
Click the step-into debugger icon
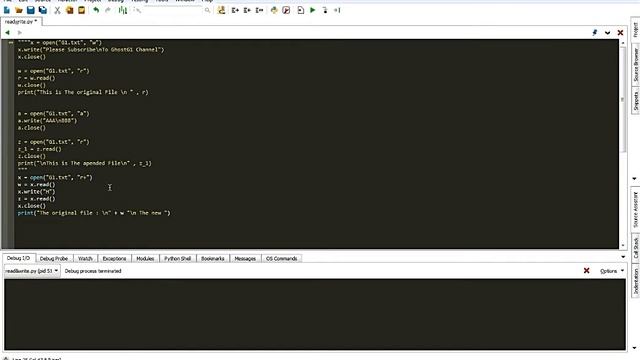(x=325, y=10)
